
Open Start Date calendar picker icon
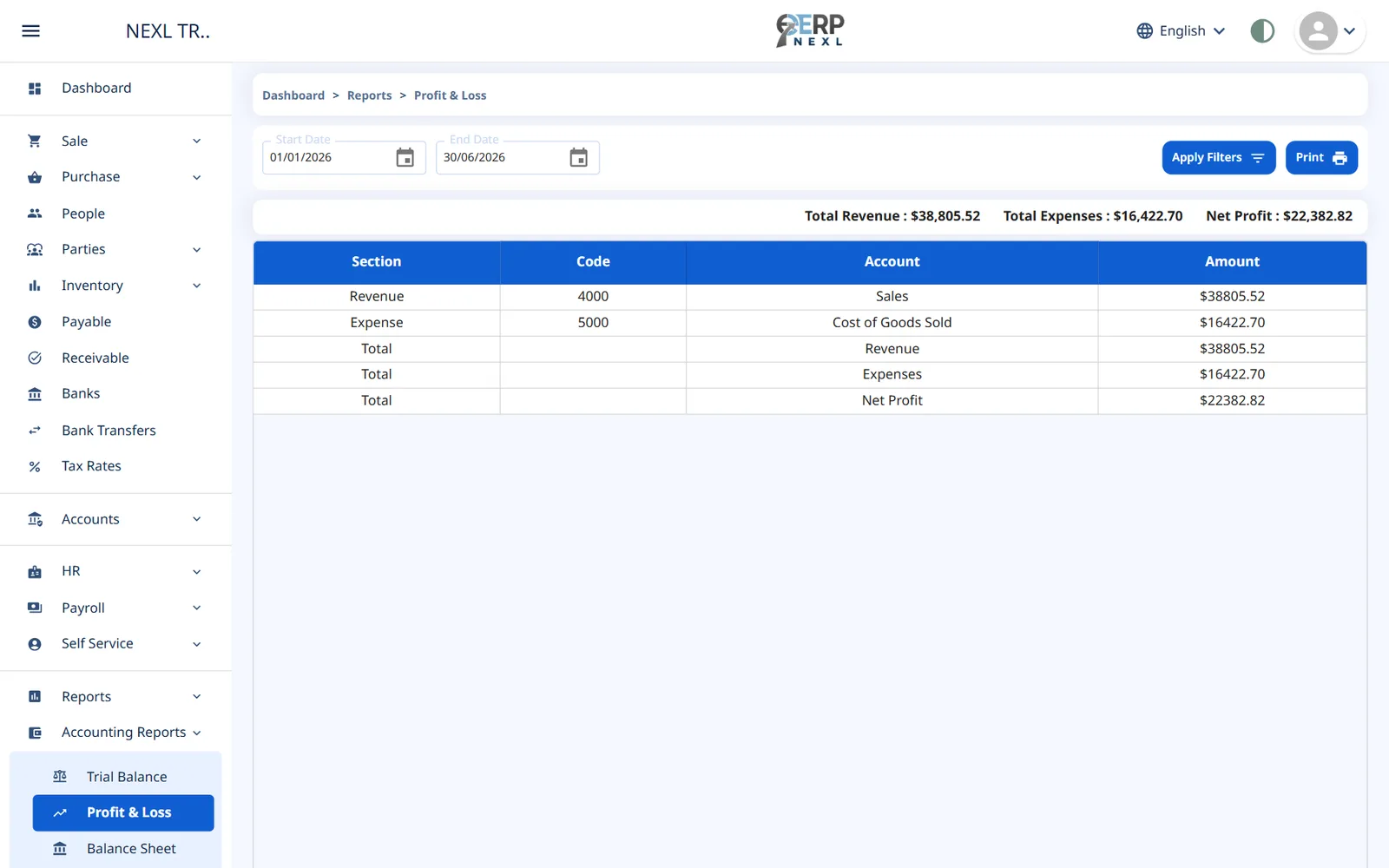405,157
